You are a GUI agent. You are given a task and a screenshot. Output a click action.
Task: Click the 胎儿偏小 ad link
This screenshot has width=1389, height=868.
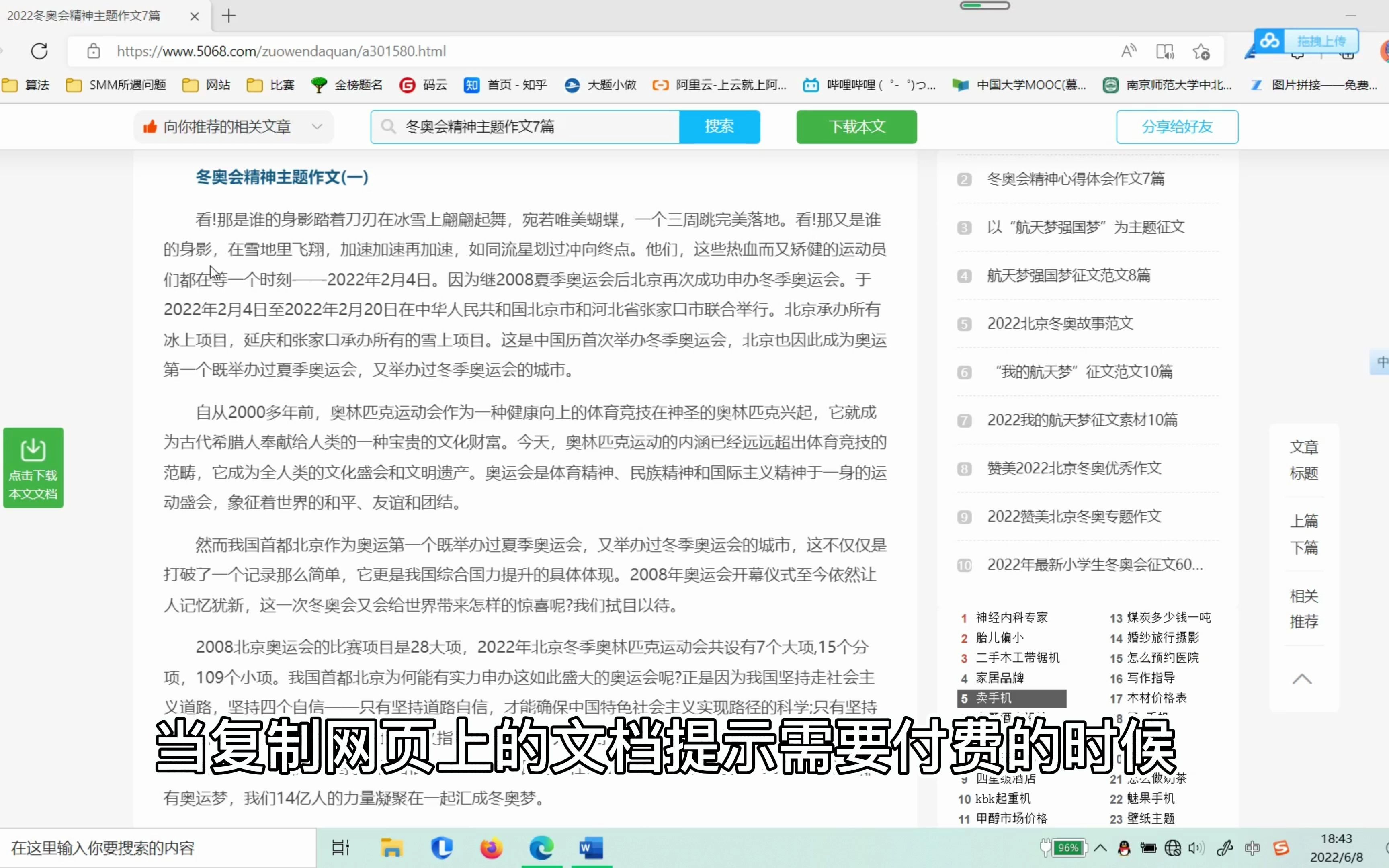[999, 638]
